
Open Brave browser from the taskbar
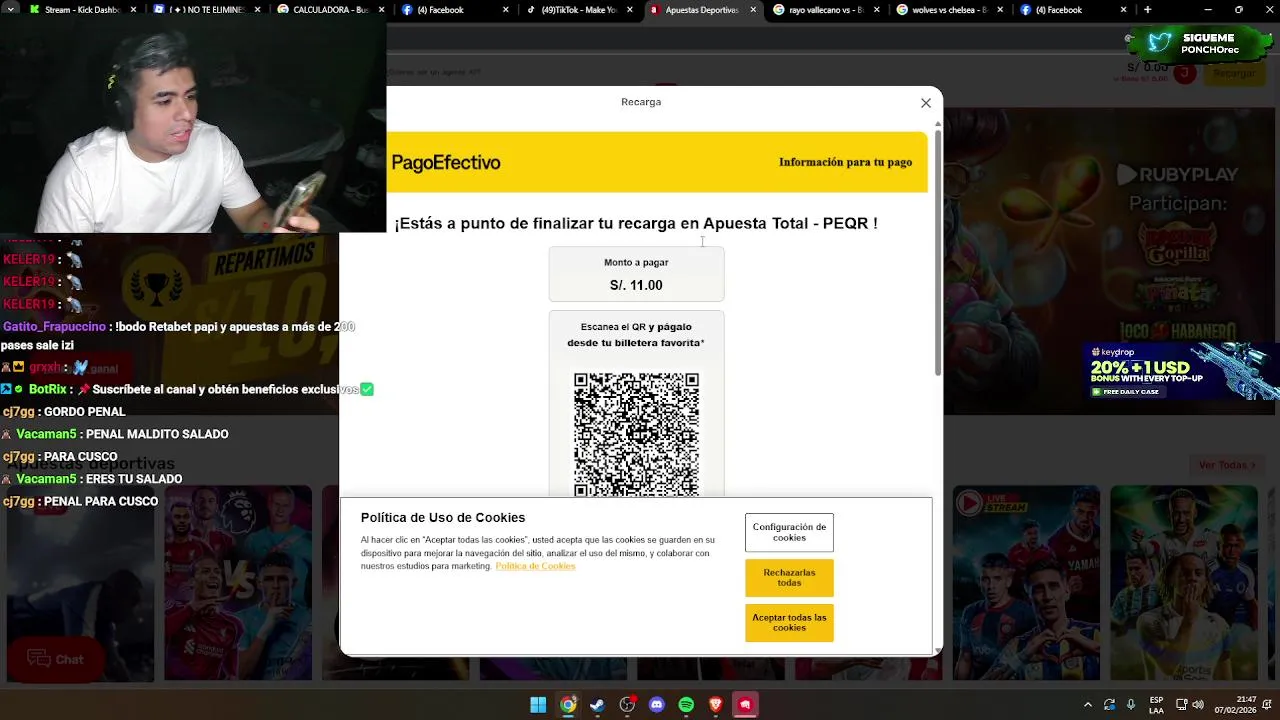coord(715,705)
